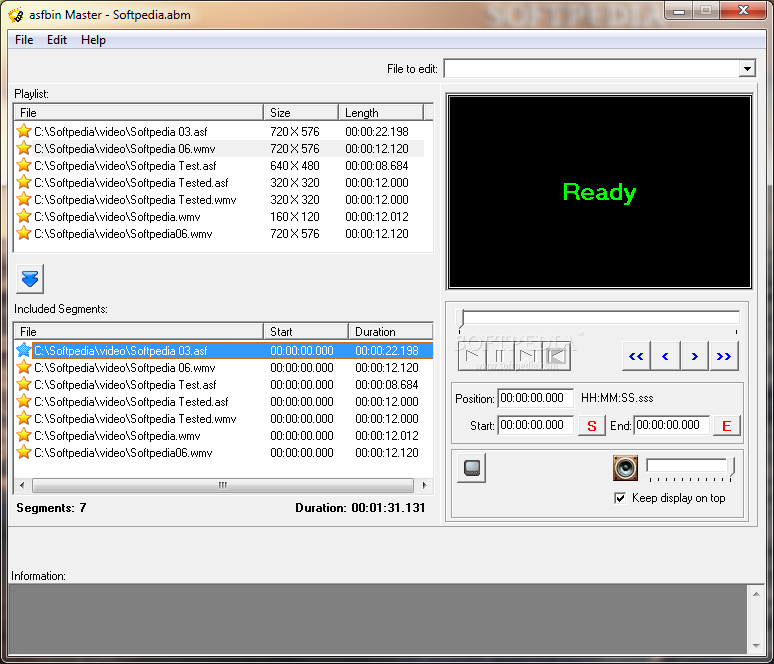Click the Playlist Length column header

point(381,113)
